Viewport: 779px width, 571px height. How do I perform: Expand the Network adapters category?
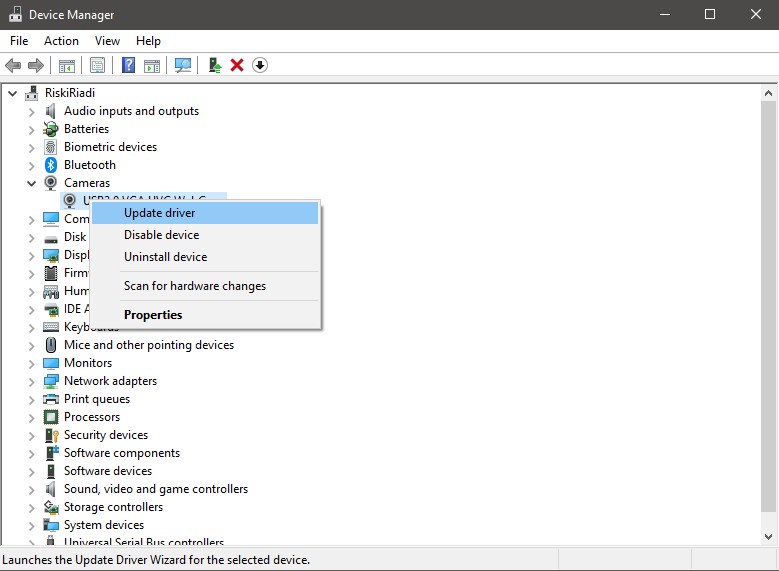[x=31, y=381]
